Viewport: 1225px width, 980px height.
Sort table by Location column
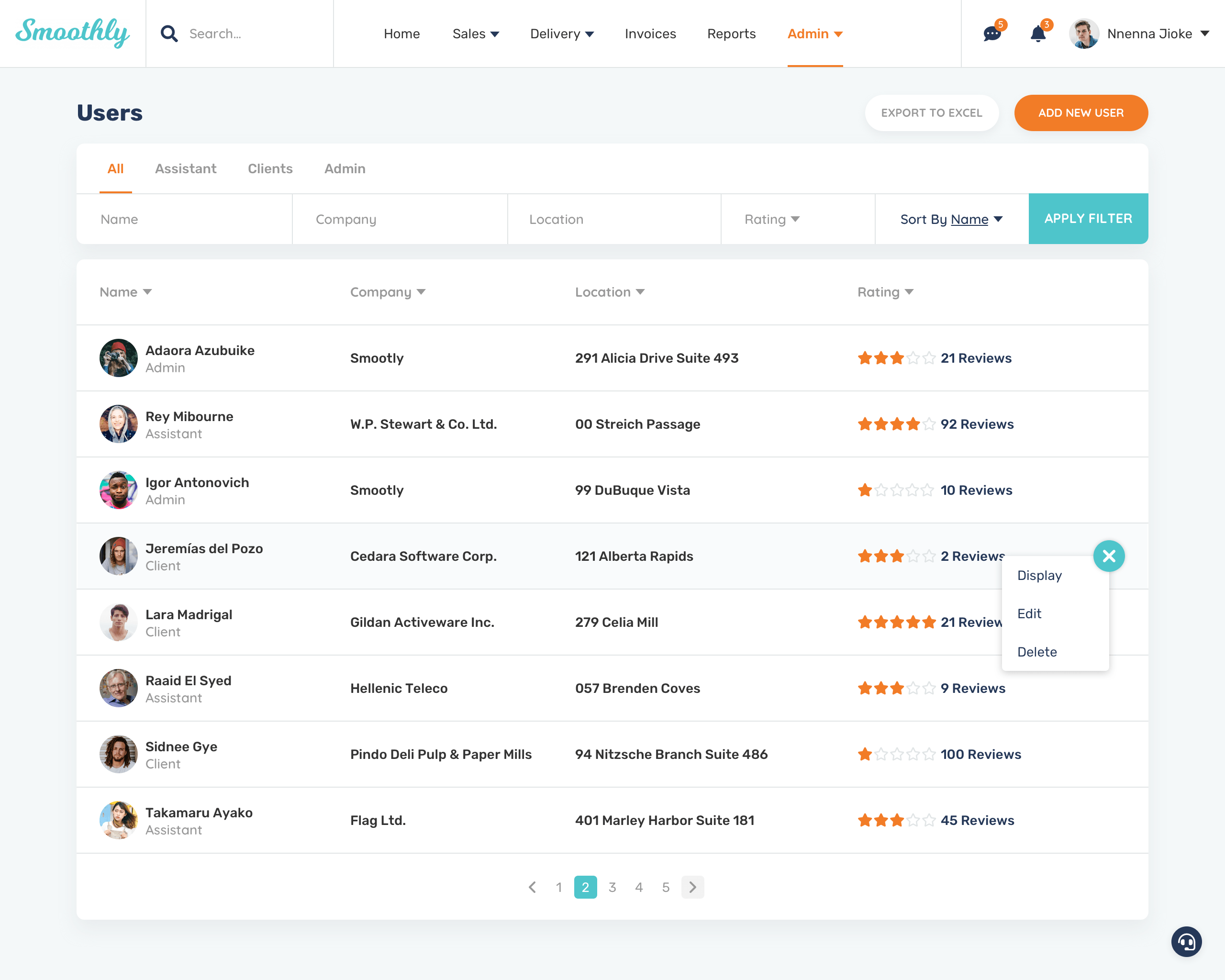(x=610, y=292)
